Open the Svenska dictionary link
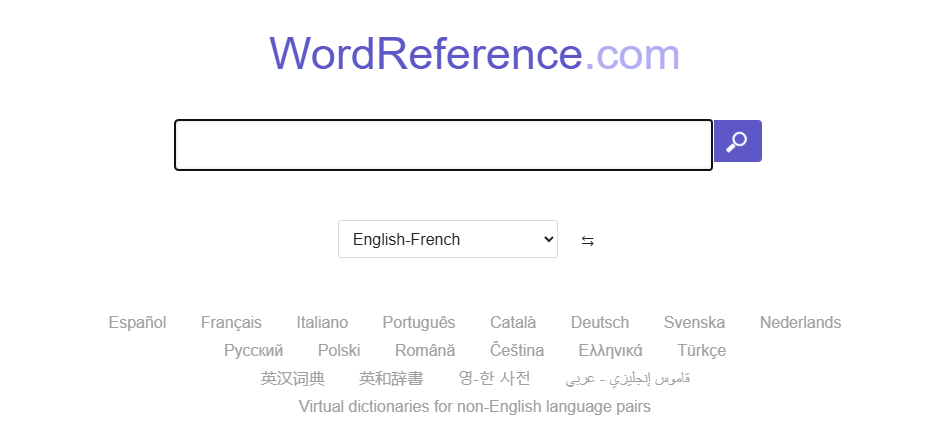Viewport: 950px width, 447px height. 694,322
